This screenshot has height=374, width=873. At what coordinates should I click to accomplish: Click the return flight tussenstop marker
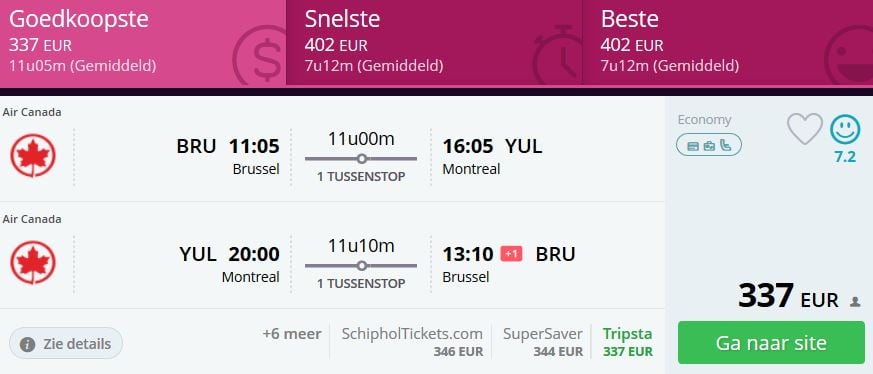[361, 266]
